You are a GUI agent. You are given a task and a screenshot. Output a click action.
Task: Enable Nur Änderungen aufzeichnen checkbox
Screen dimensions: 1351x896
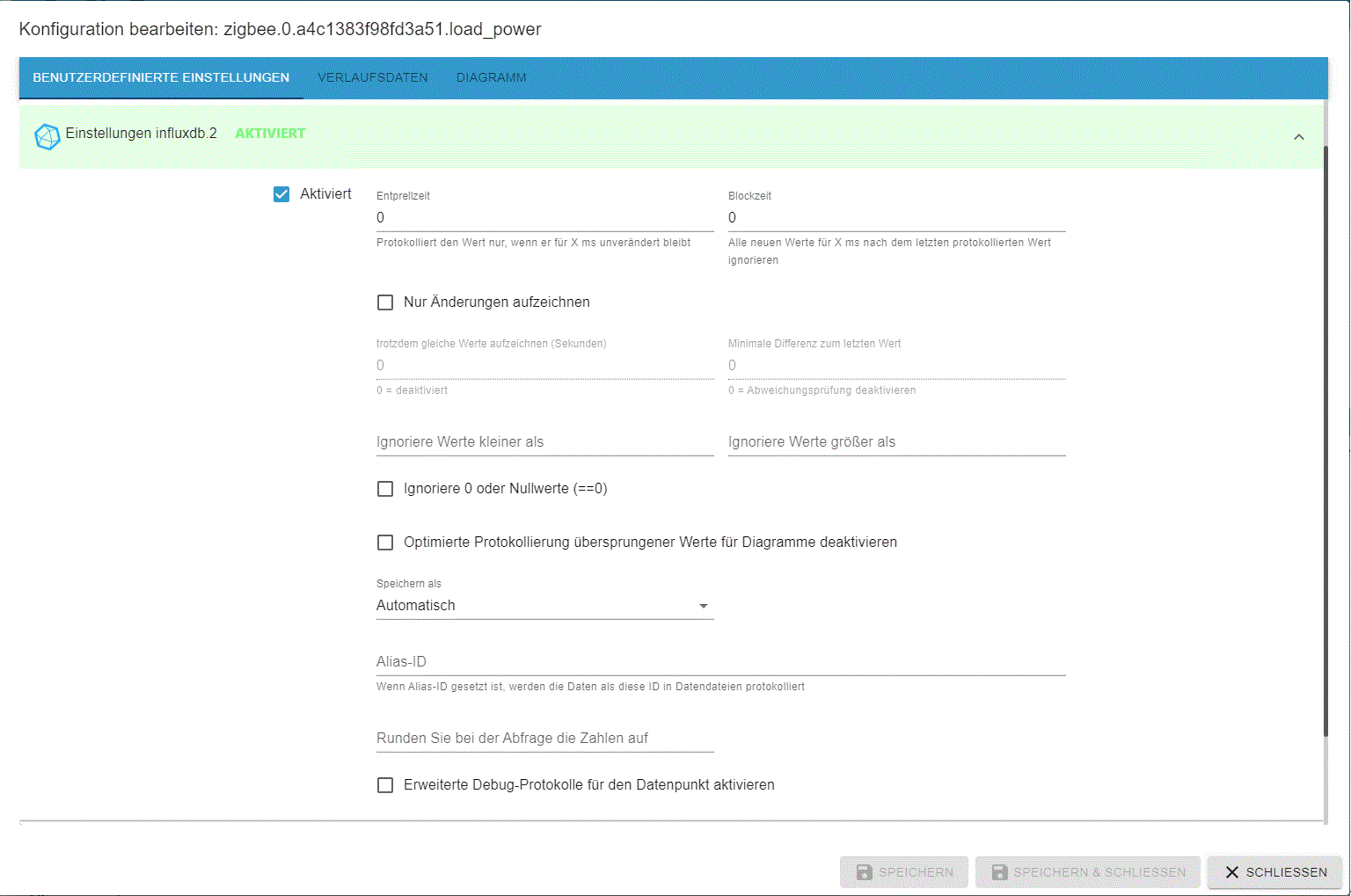[x=385, y=302]
